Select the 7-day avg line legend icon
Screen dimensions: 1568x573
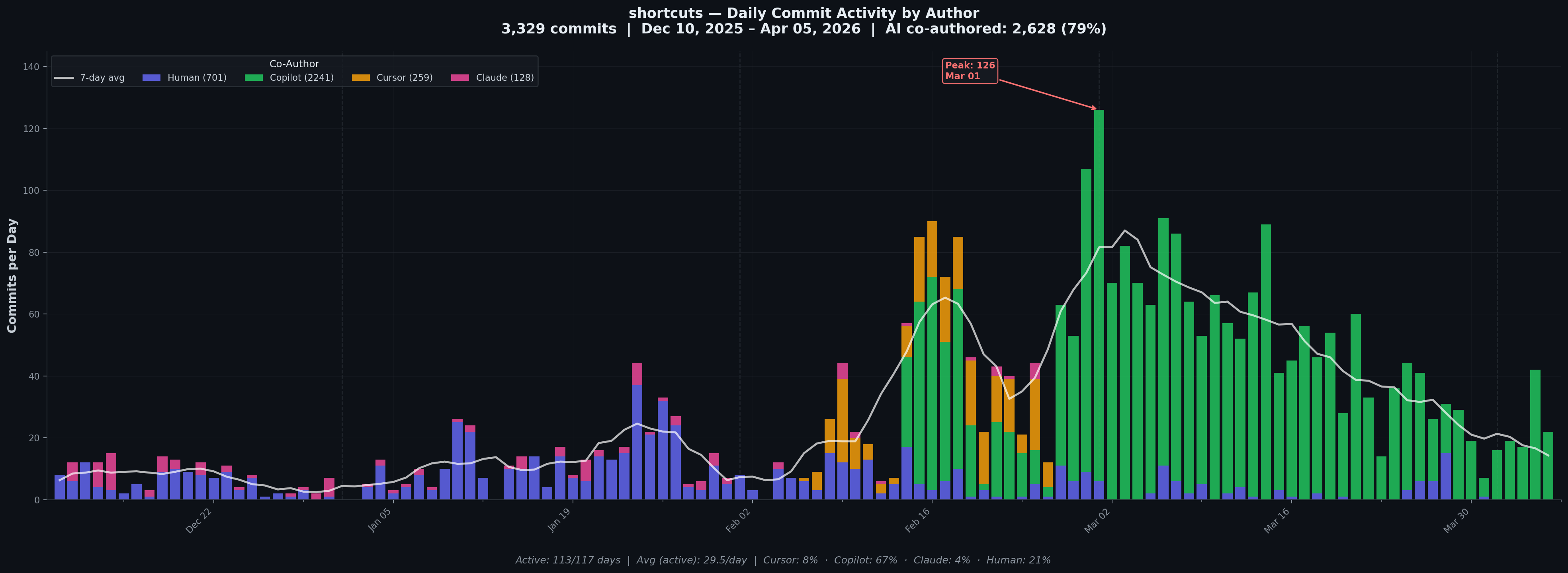click(x=65, y=77)
